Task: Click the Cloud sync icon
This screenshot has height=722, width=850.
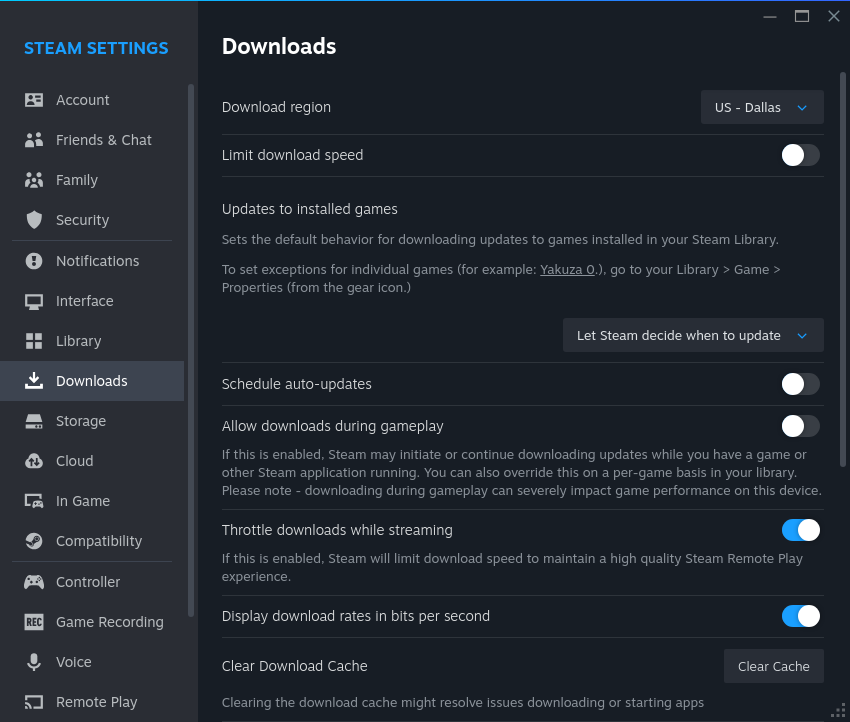Action: 34,461
